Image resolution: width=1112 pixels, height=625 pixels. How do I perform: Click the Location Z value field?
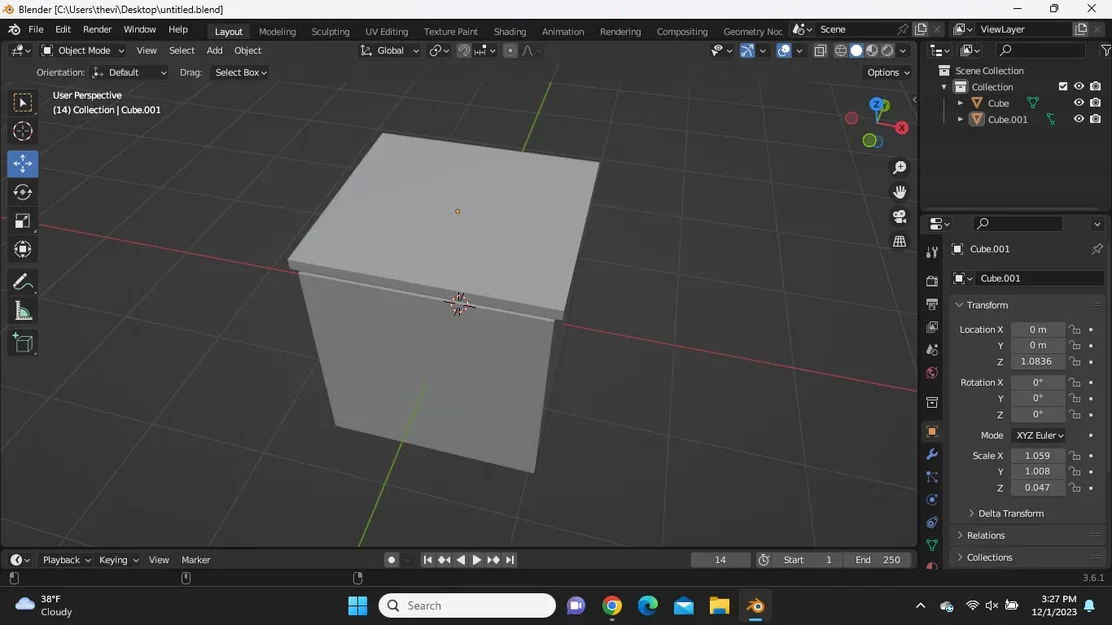1038,362
